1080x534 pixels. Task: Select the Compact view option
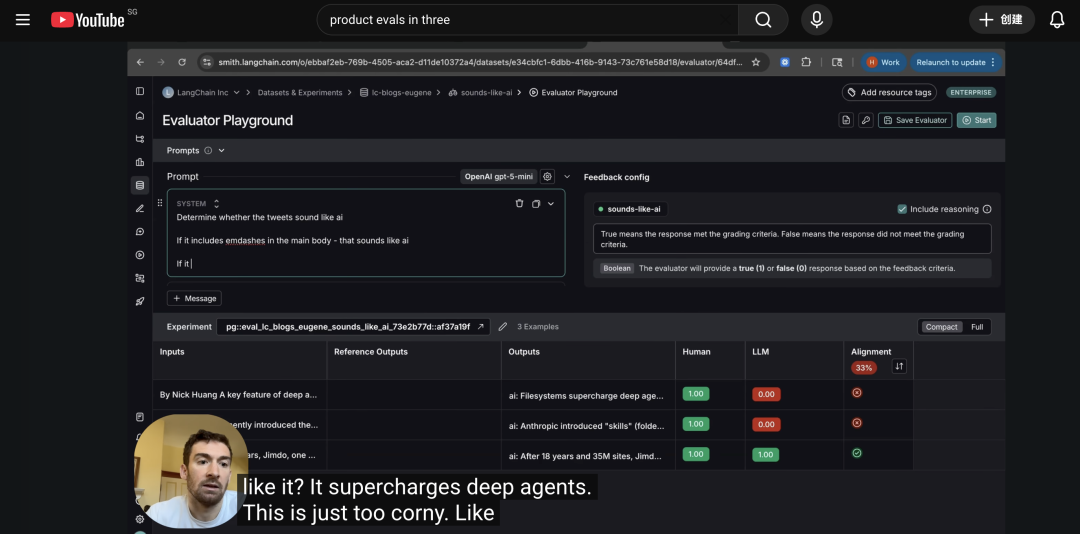[x=941, y=327]
